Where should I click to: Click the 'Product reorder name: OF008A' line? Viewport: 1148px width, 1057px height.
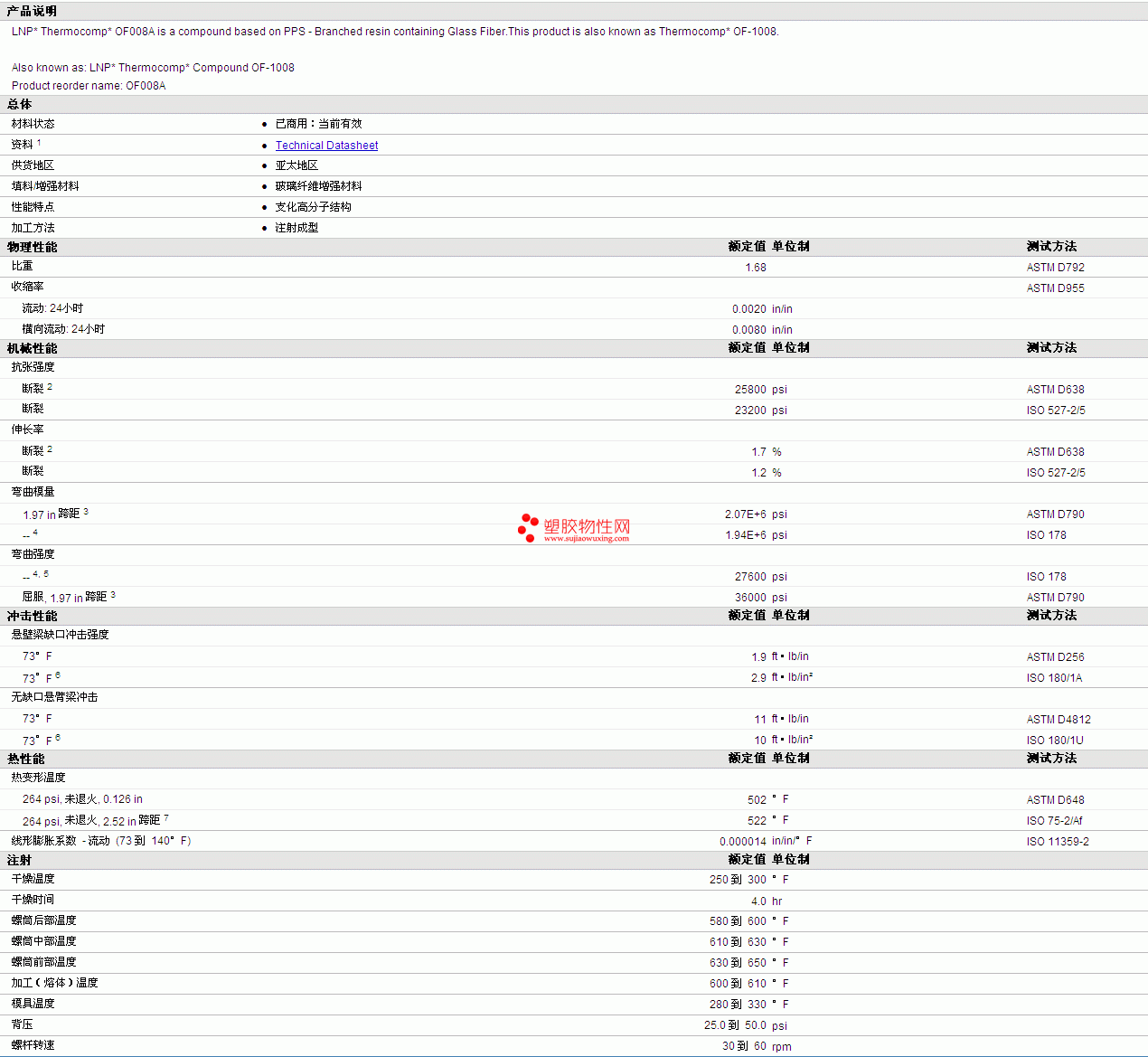pyautogui.click(x=89, y=86)
